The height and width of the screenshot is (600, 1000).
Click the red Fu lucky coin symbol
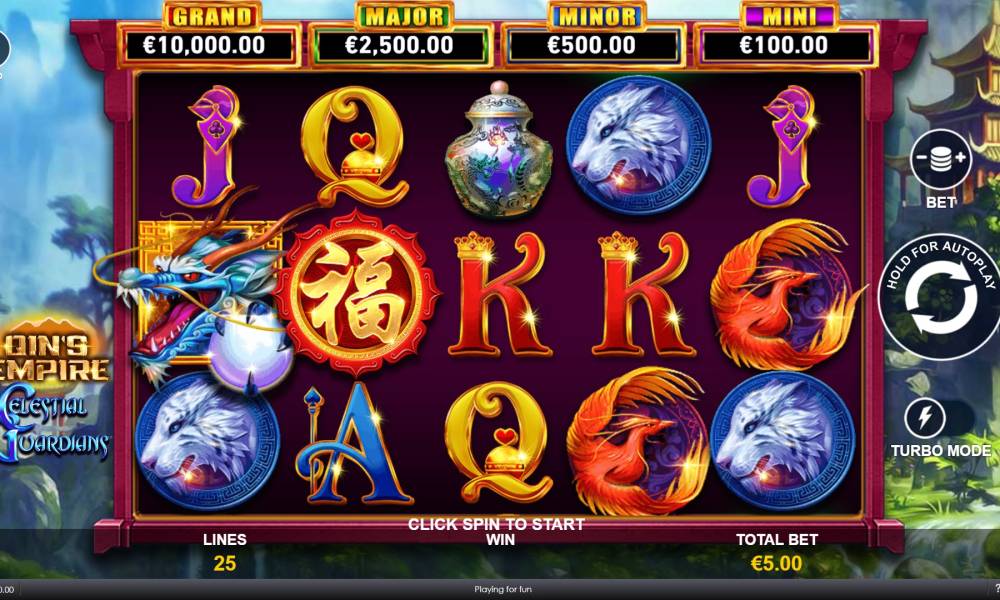click(357, 293)
